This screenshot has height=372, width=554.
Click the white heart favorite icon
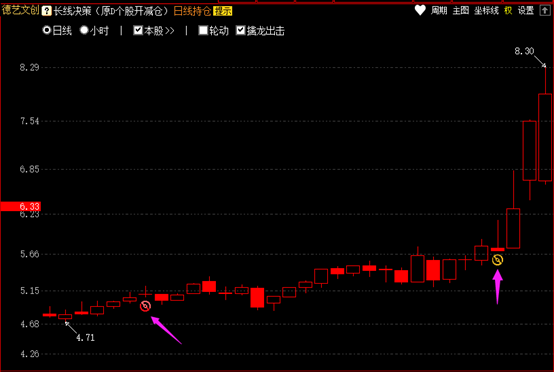click(420, 10)
